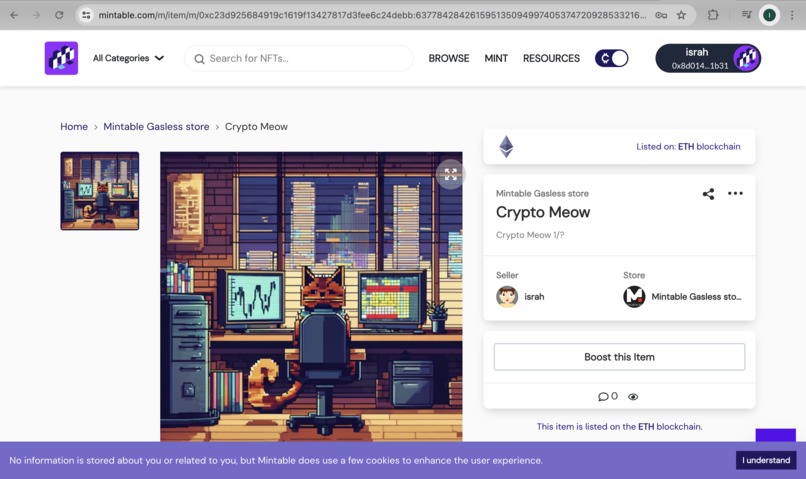Screen dimensions: 806x479
Task: Click Home breadcrumb link
Action: pyautogui.click(x=74, y=126)
